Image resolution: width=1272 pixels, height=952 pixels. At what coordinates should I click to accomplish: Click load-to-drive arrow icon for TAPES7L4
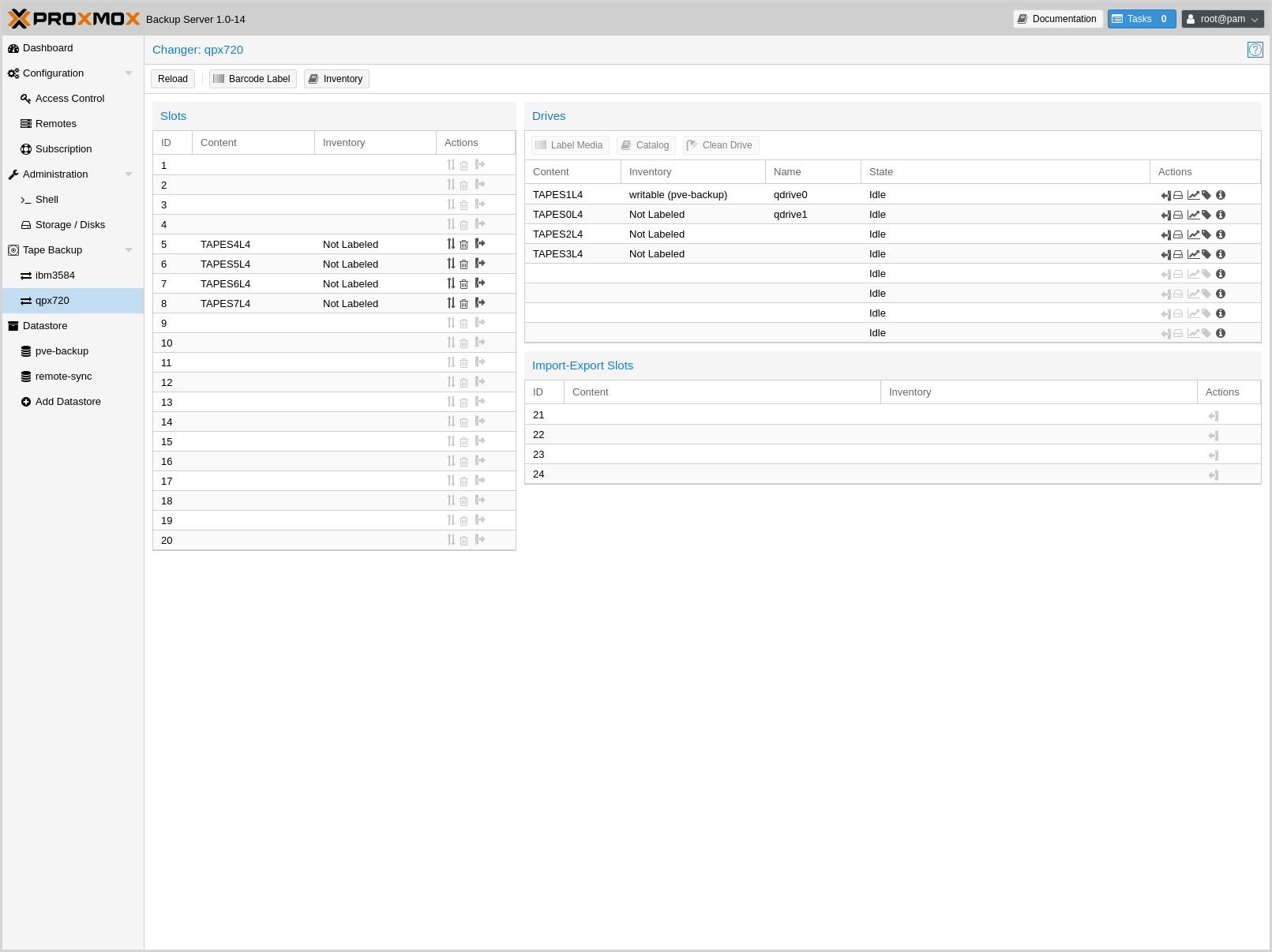coord(480,303)
